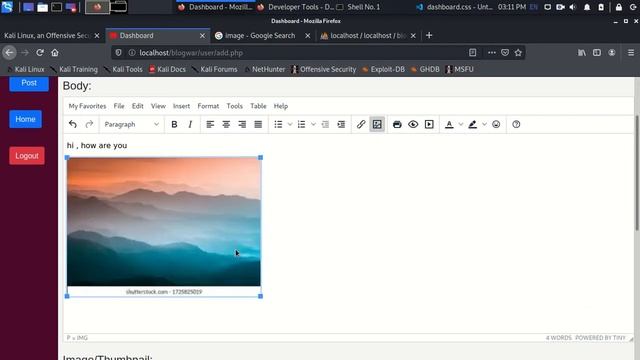Justify the paragraph text
This screenshot has height=360, width=640.
tap(258, 124)
